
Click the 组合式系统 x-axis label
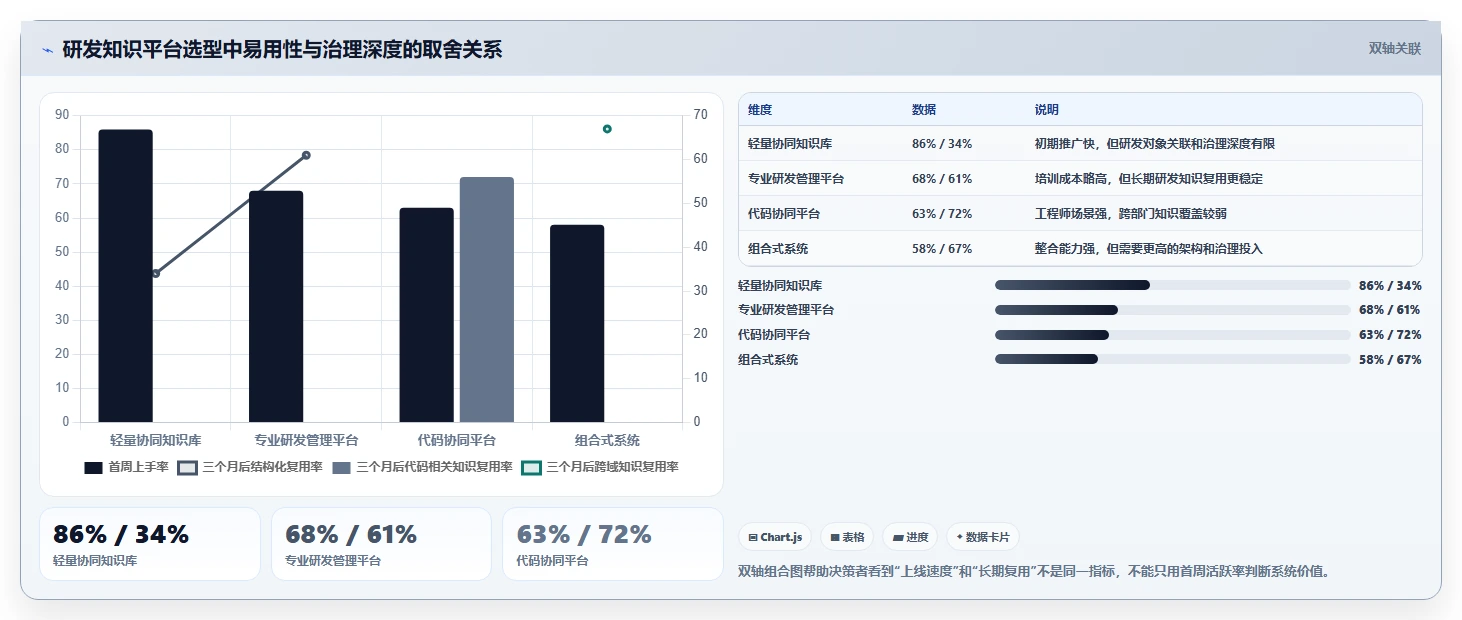pyautogui.click(x=607, y=440)
